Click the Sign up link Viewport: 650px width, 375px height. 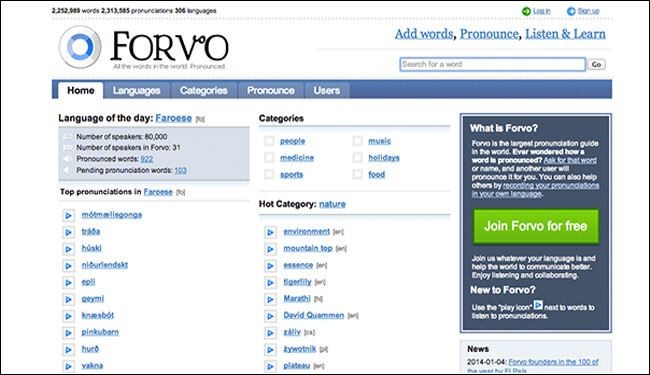[588, 11]
